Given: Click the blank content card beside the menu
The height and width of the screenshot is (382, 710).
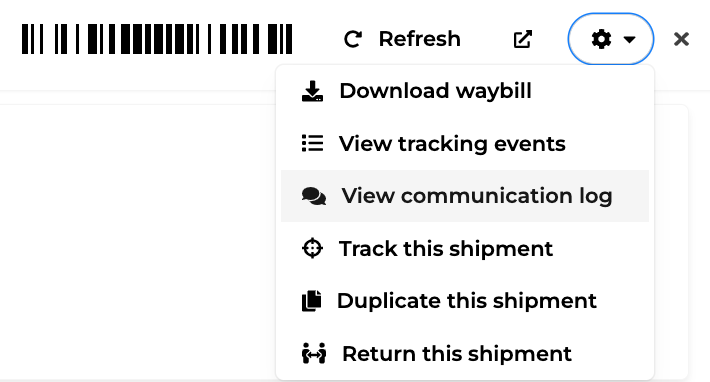Looking at the screenshot, I should click(136, 242).
